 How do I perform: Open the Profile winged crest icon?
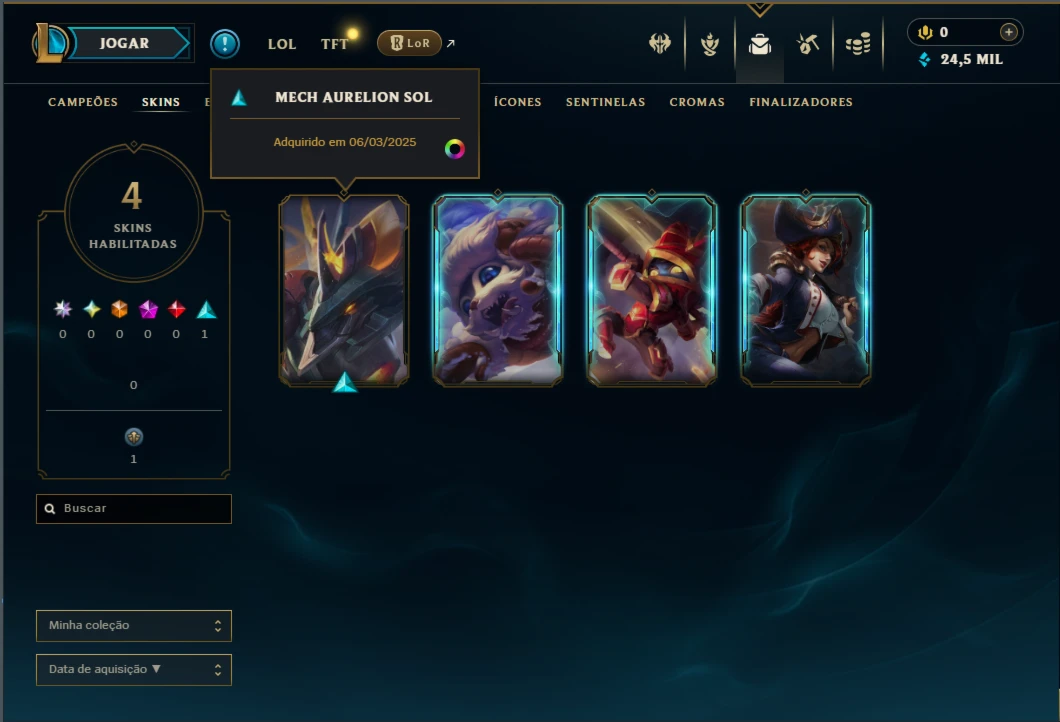point(710,45)
